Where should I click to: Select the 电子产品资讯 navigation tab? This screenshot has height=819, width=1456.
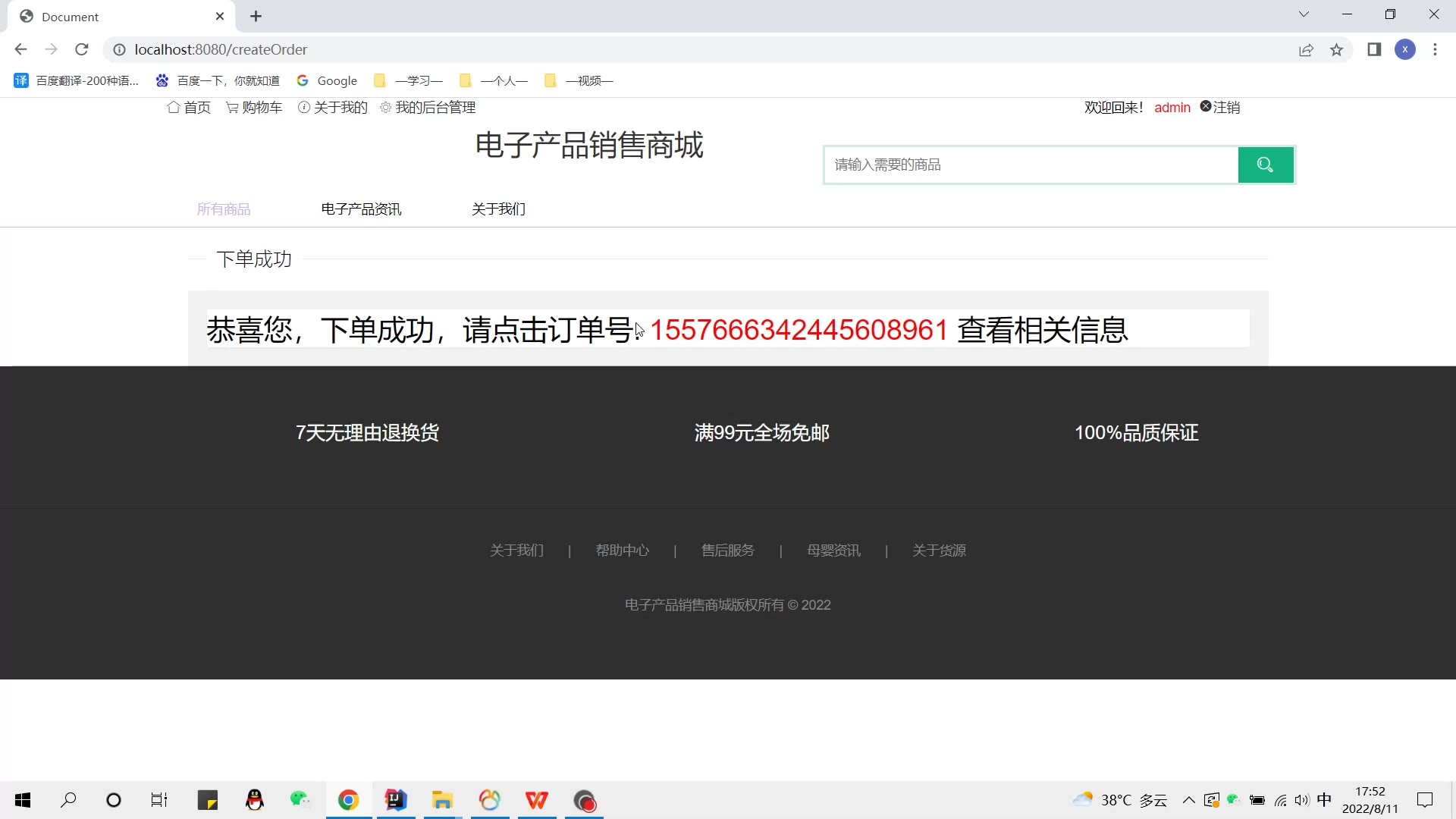tap(361, 209)
